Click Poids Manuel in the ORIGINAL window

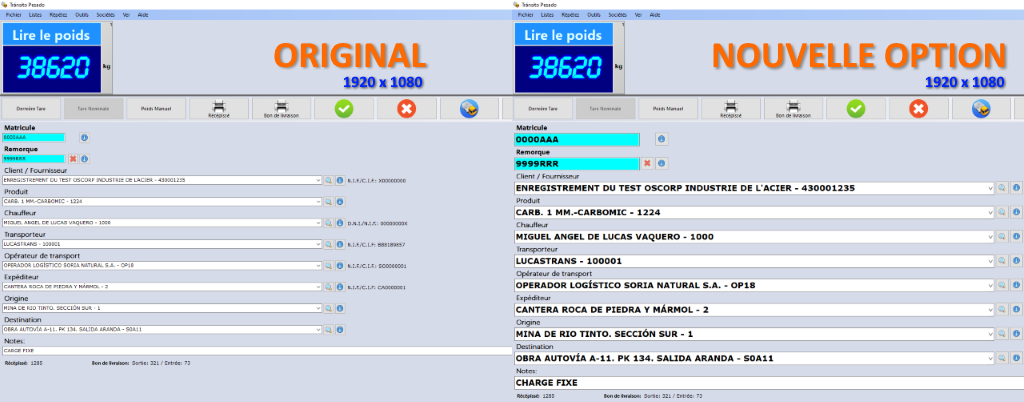tap(156, 108)
